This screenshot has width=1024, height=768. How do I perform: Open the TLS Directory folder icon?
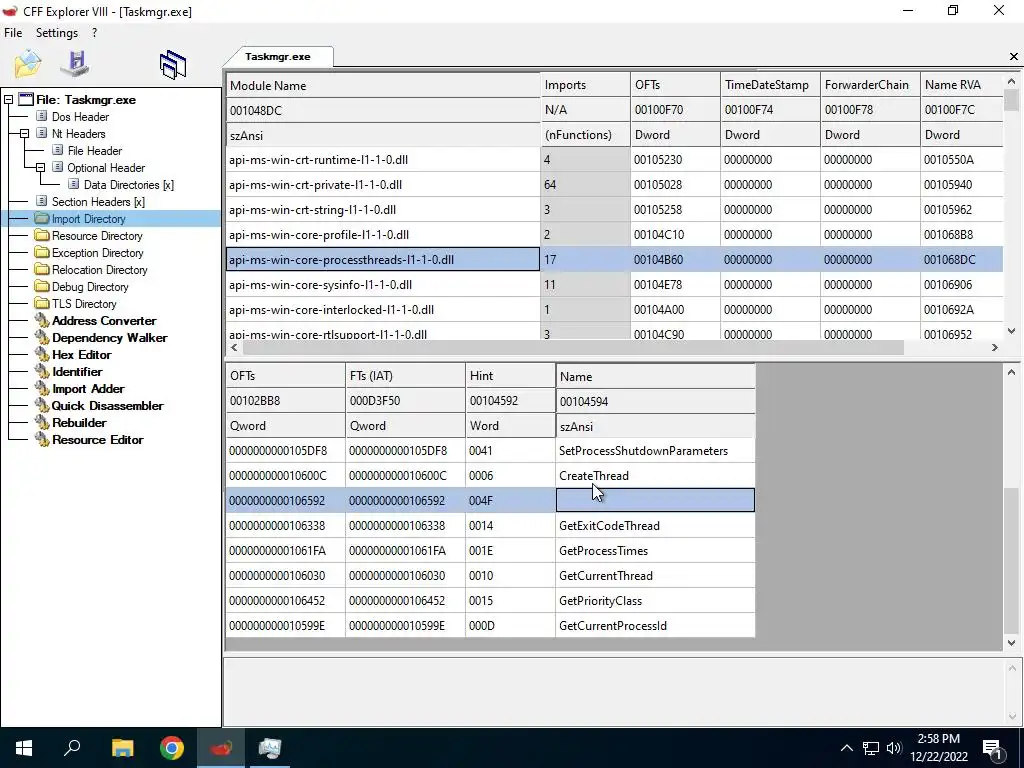42,303
